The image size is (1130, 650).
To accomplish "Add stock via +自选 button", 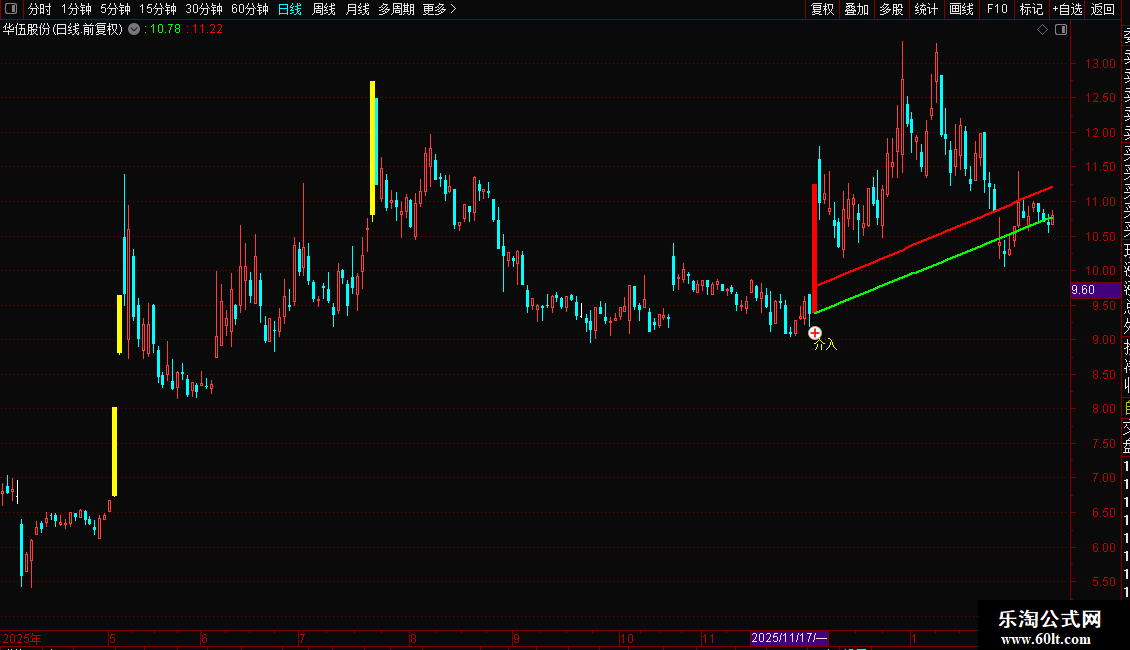I will (x=1067, y=9).
